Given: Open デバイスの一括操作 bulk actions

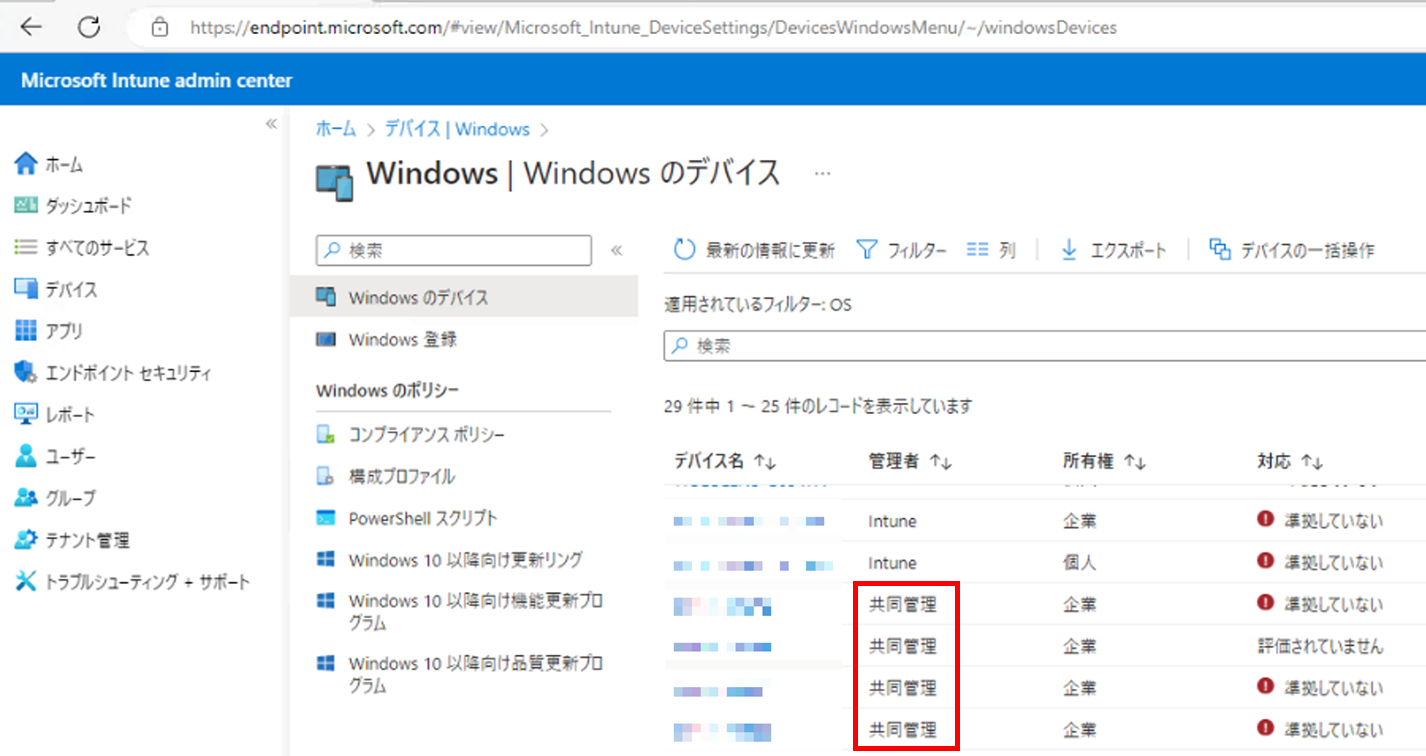Looking at the screenshot, I should click(1291, 250).
